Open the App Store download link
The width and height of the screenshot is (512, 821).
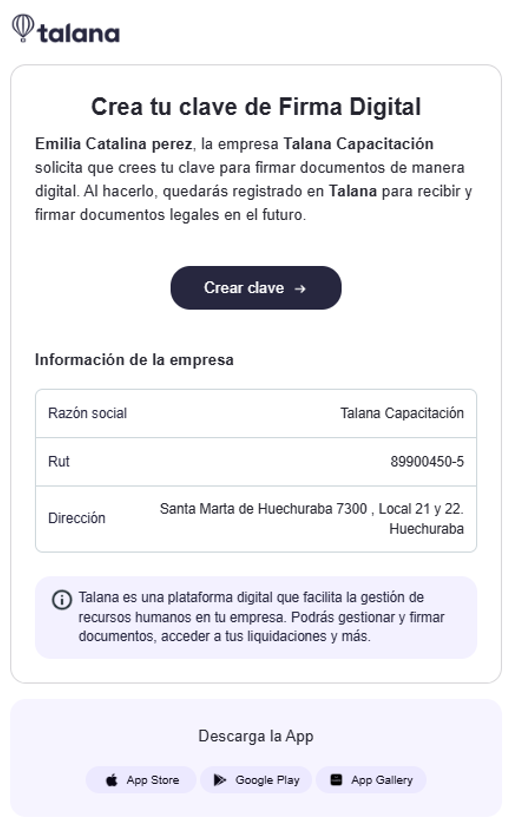(x=141, y=780)
